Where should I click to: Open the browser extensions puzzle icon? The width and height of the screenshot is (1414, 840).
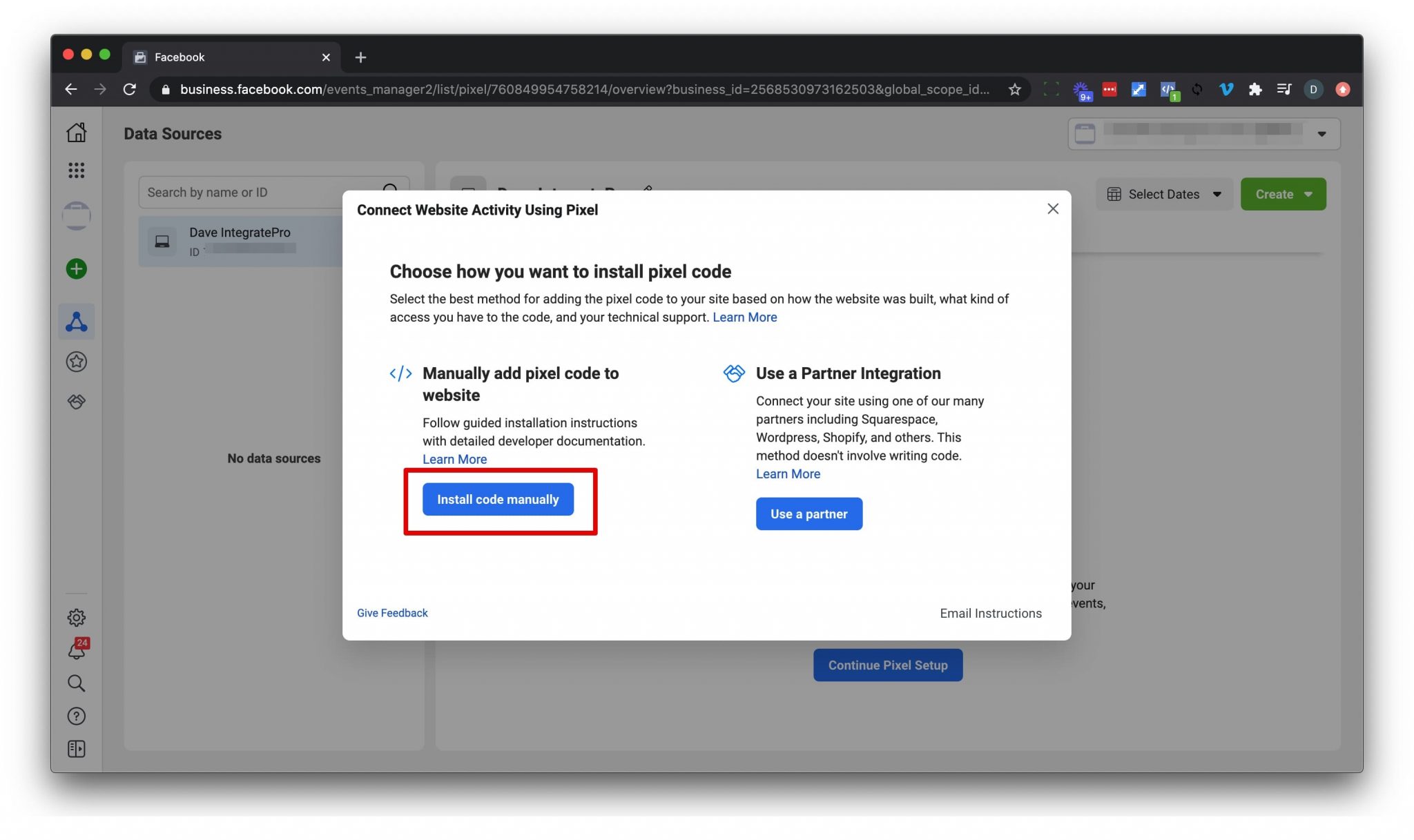coord(1255,89)
